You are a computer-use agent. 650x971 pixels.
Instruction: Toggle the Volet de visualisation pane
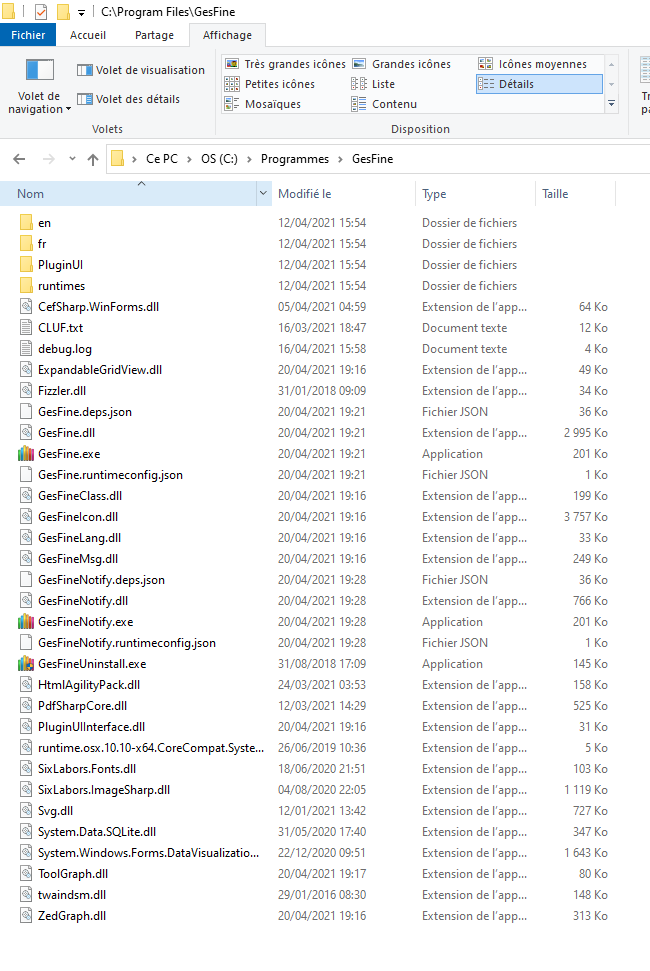tap(141, 70)
